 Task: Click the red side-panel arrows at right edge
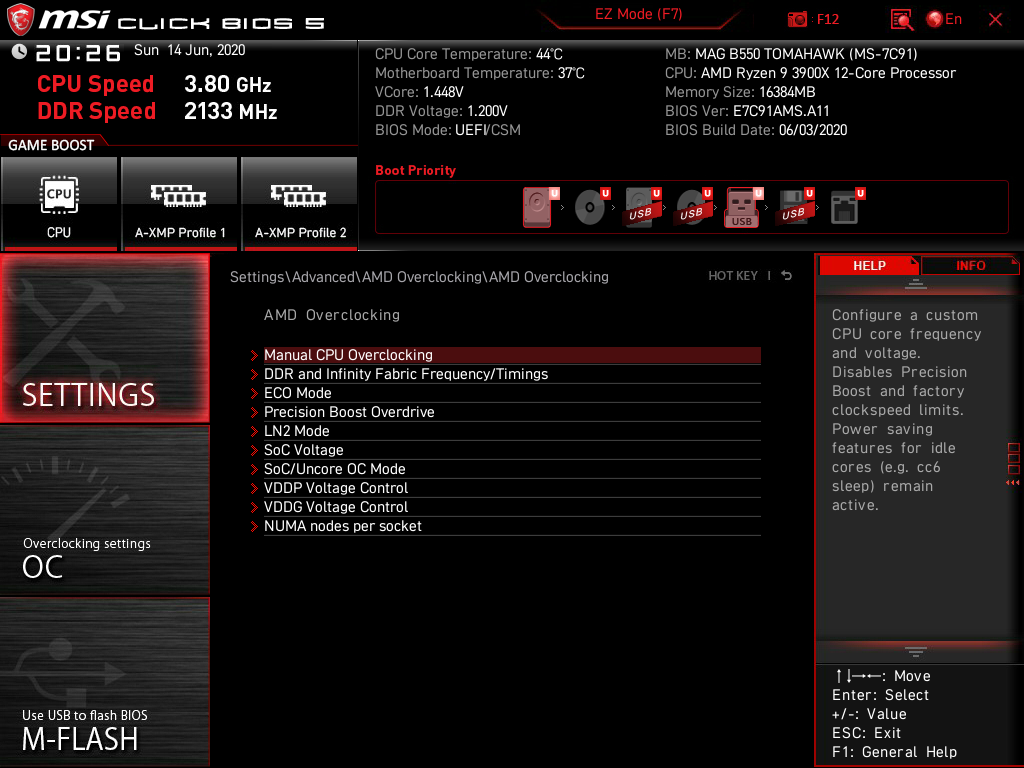[1013, 483]
